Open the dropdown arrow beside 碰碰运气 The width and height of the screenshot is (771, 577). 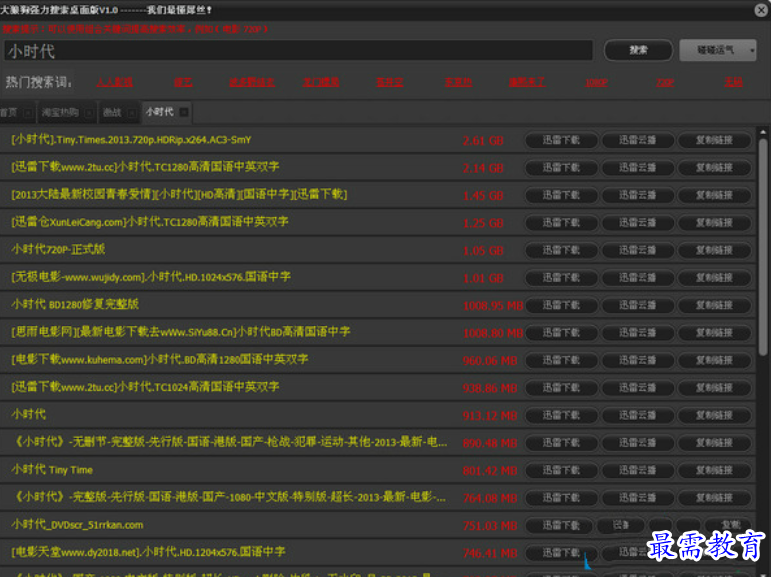pos(752,50)
